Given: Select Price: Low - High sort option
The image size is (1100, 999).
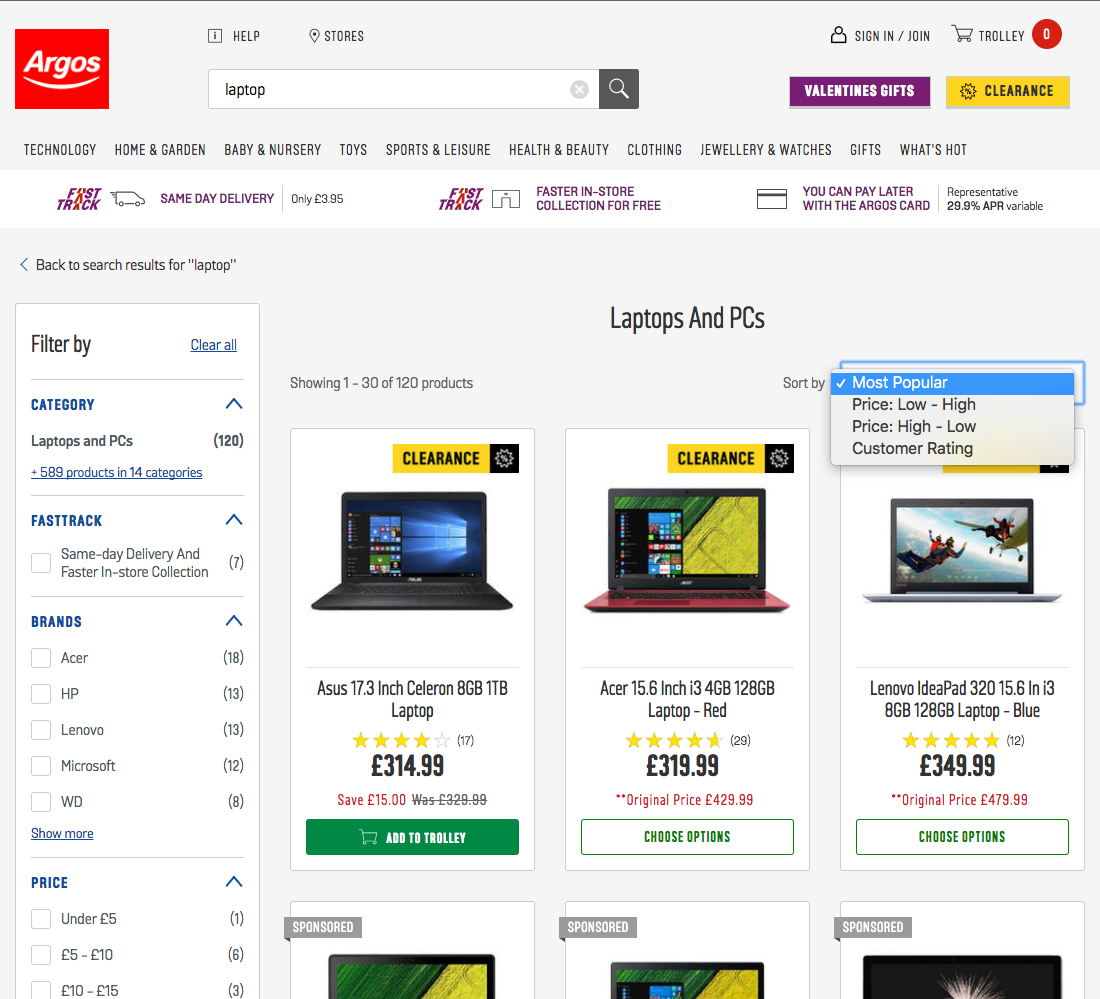Looking at the screenshot, I should click(x=913, y=405).
